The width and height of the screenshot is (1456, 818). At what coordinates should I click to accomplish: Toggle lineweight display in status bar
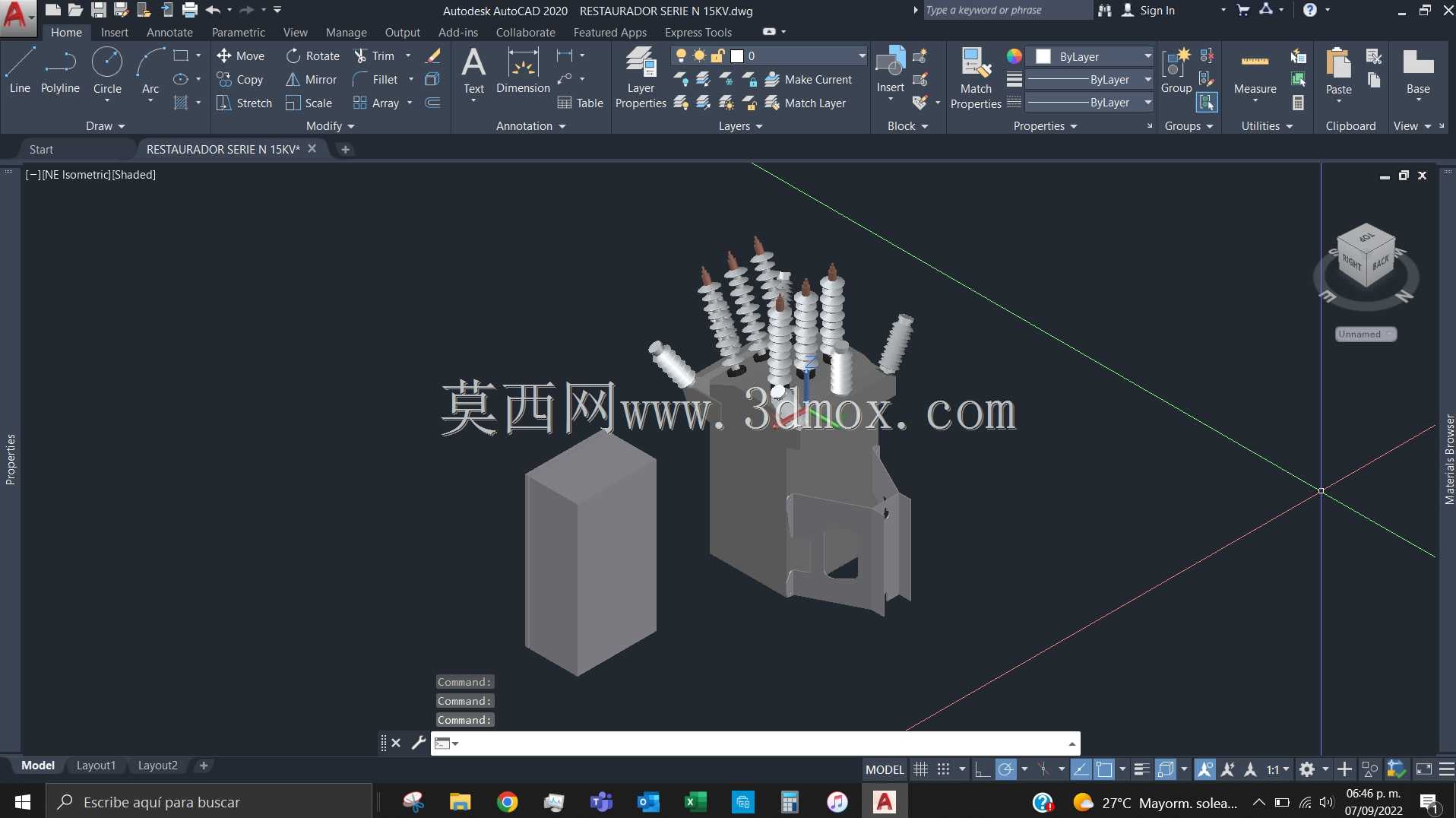[x=1141, y=769]
